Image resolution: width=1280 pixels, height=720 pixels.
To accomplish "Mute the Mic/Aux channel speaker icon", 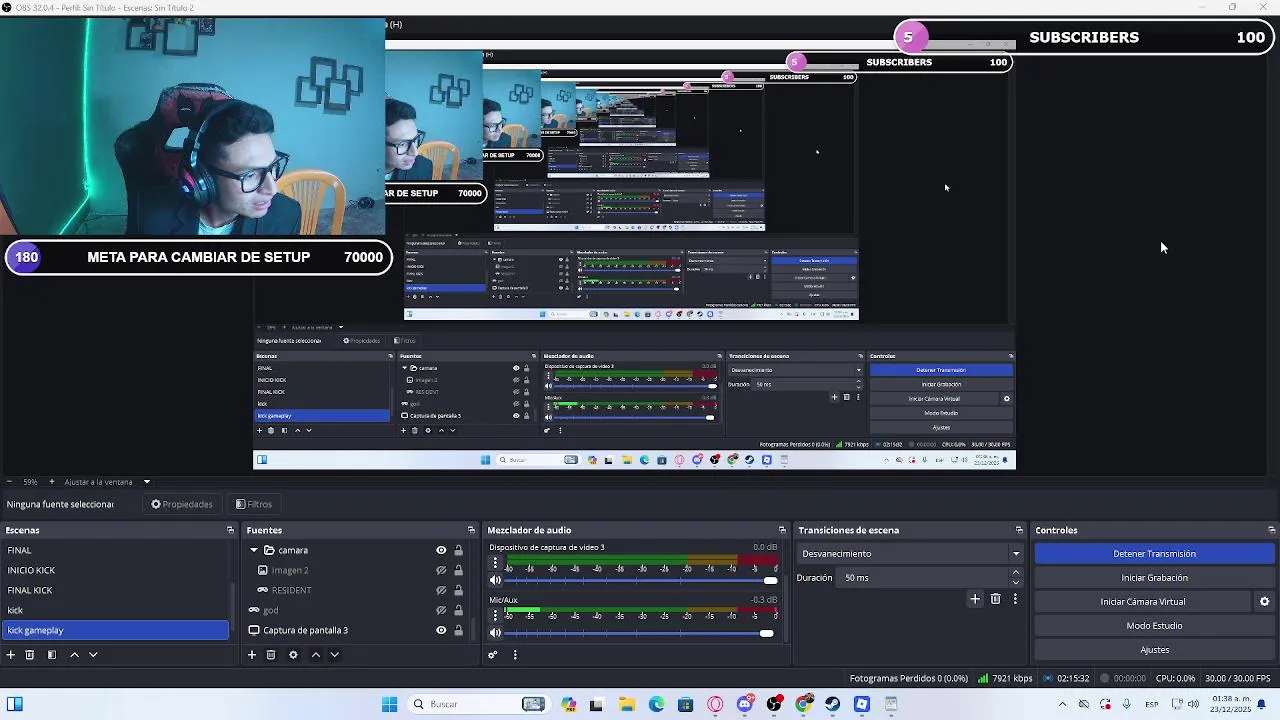I will point(495,632).
